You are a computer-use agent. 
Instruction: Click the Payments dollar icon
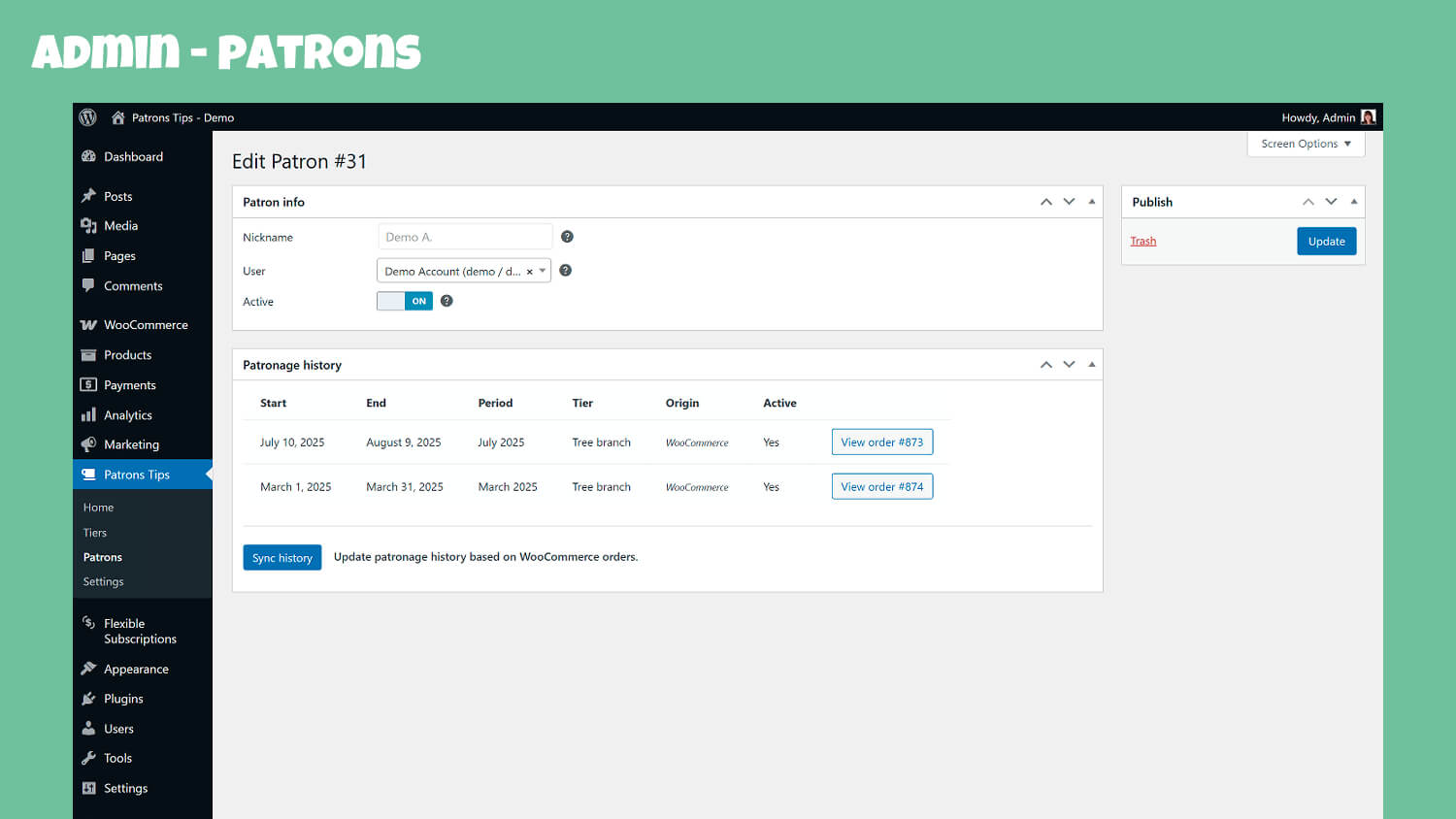click(88, 385)
